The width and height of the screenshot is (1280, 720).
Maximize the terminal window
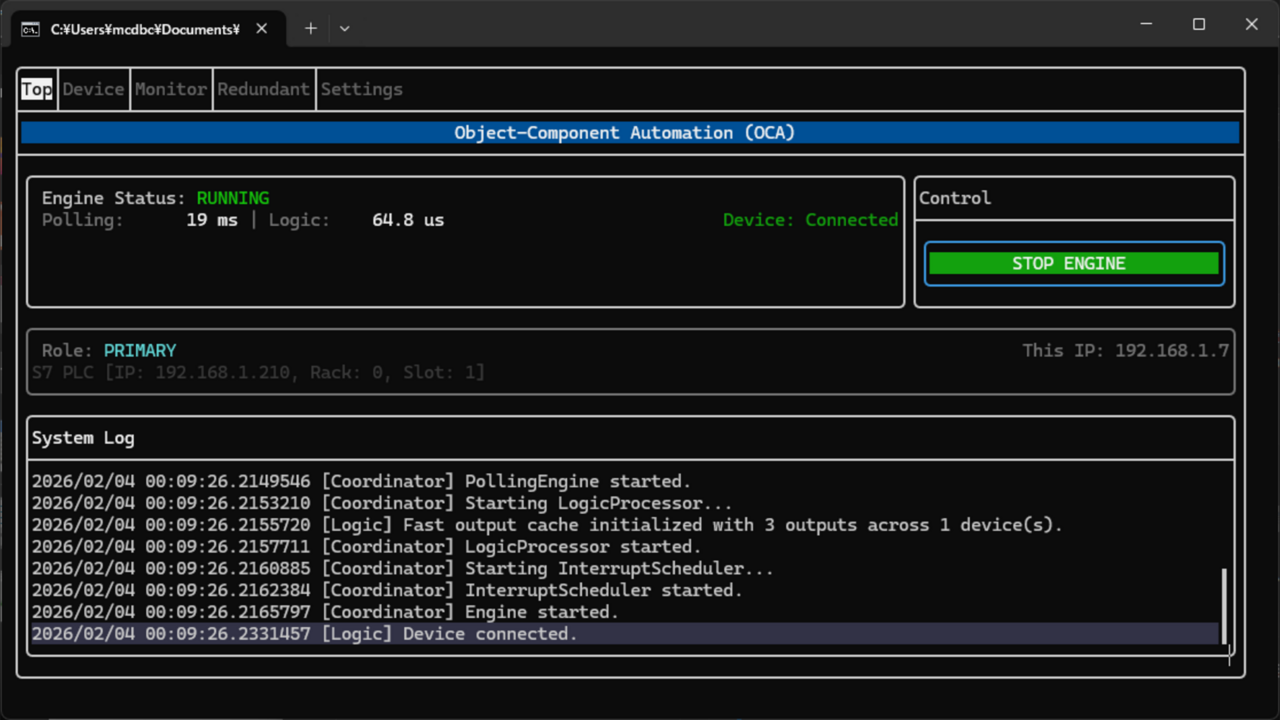[1199, 24]
